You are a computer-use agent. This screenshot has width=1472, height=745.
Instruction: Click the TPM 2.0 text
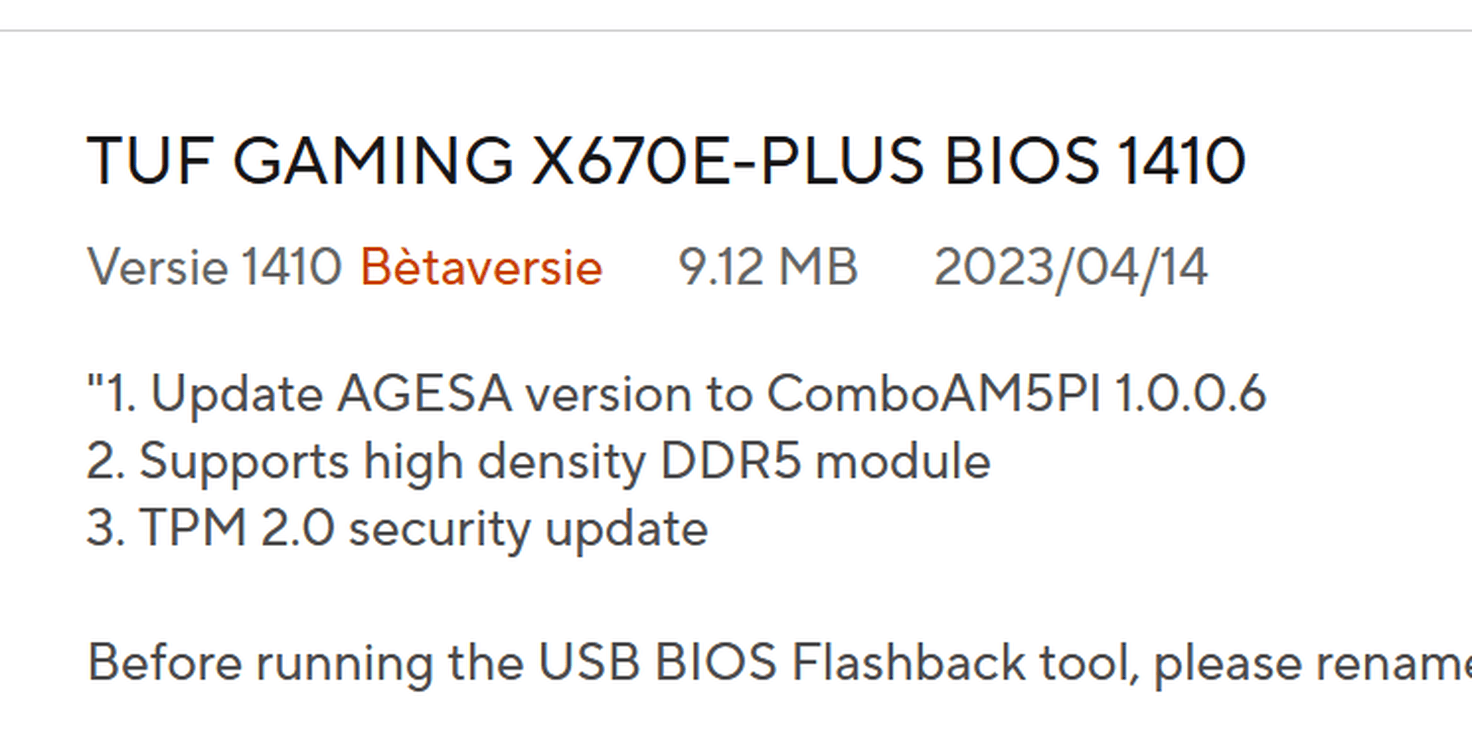(x=236, y=529)
